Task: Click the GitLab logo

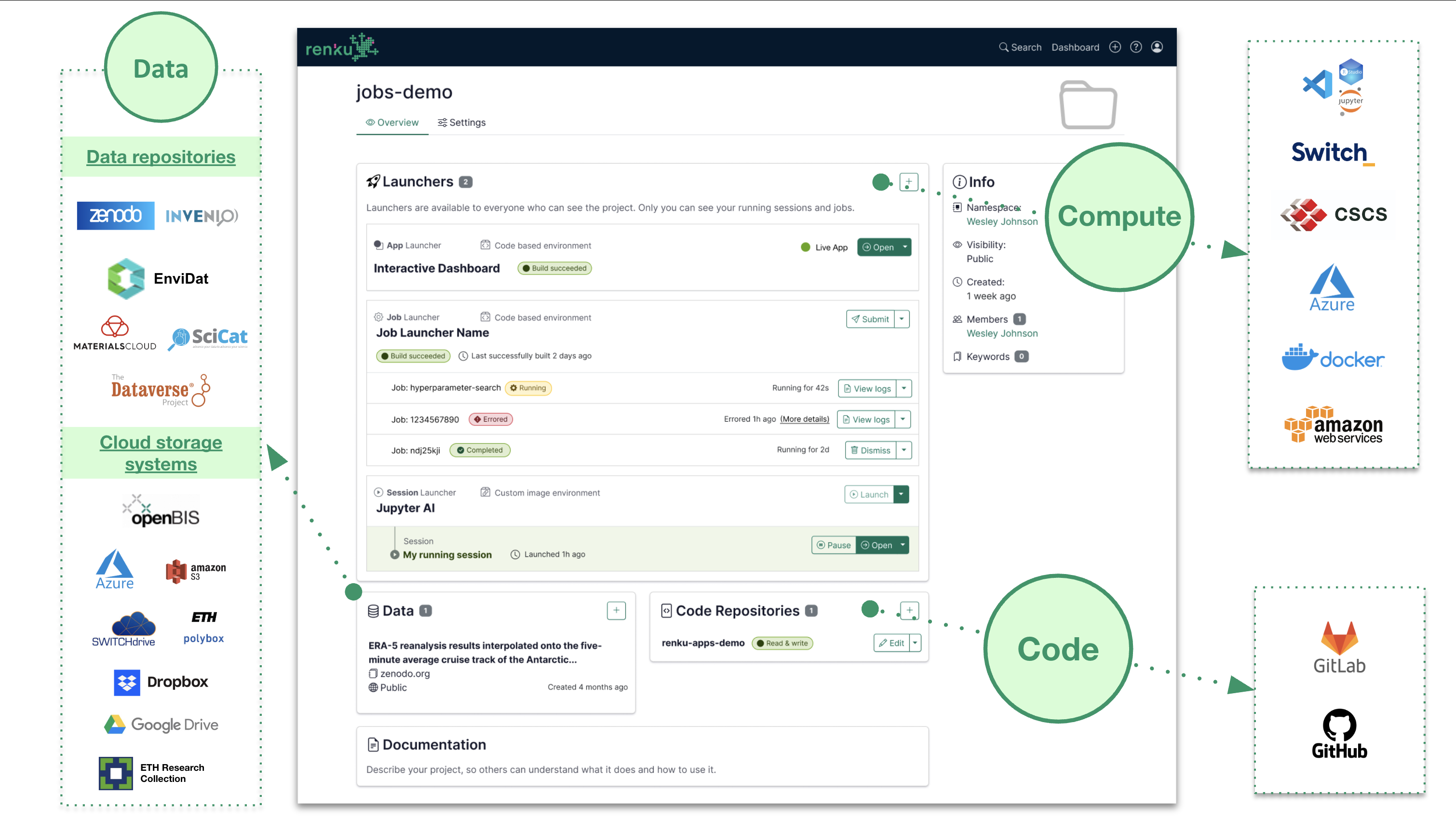Action: pyautogui.click(x=1339, y=648)
